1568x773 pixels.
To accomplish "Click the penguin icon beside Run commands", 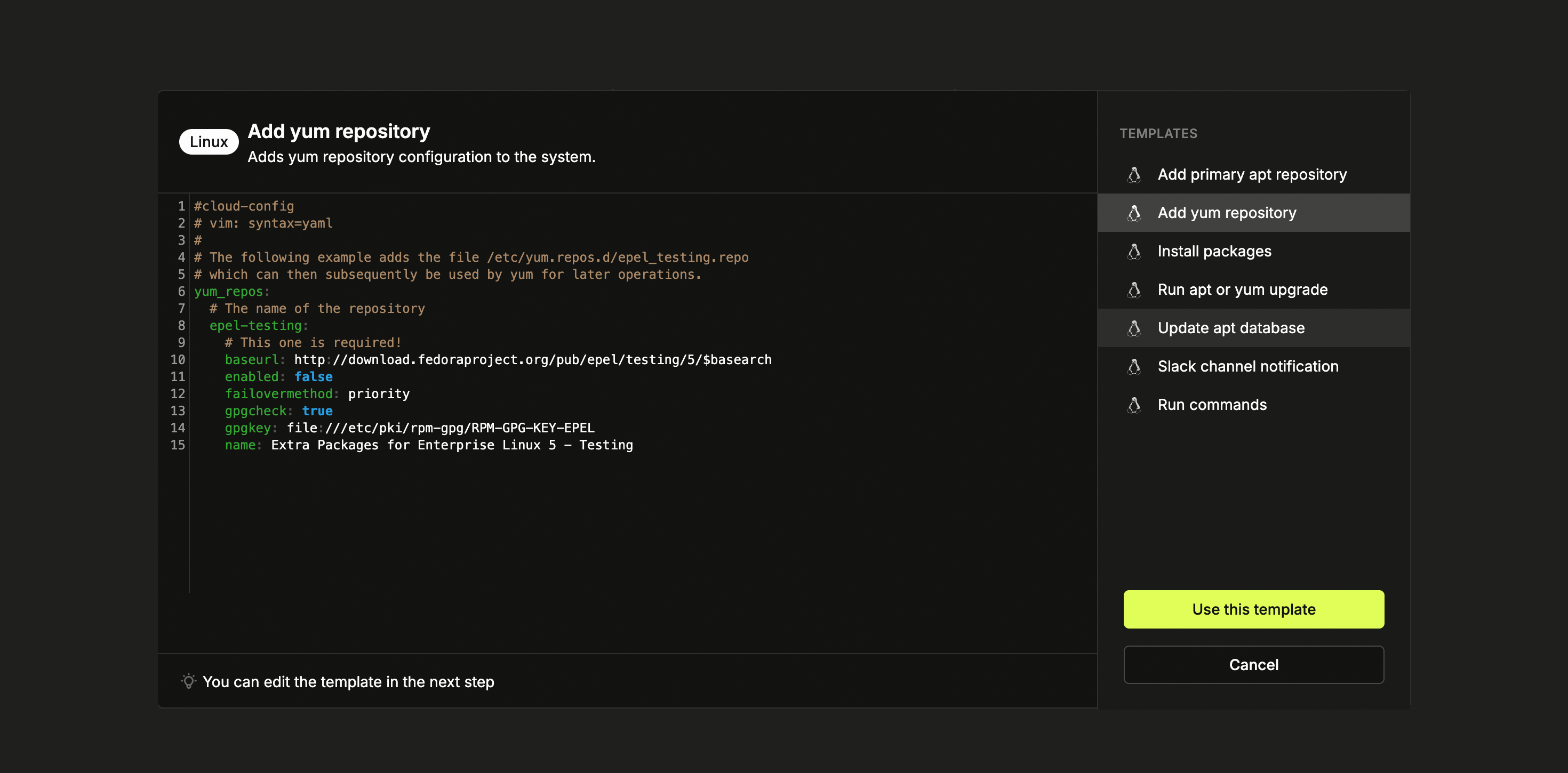I will tap(1133, 405).
